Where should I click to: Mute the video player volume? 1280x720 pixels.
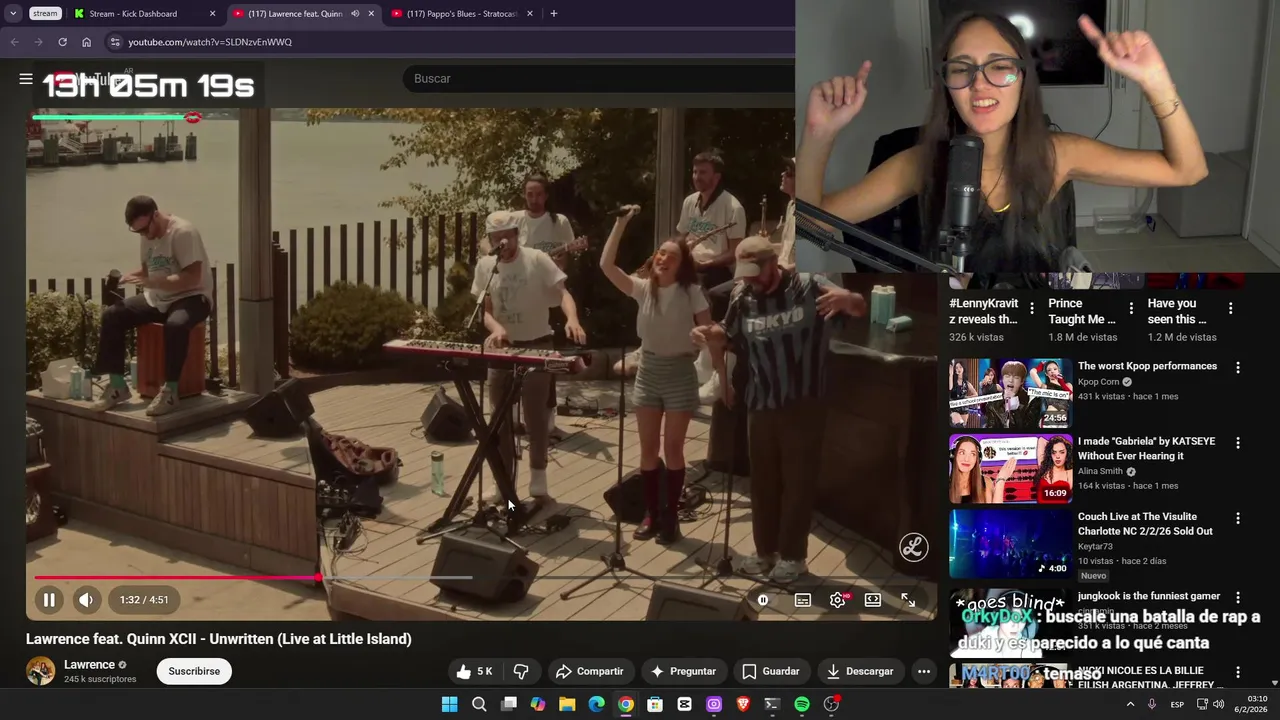pyautogui.click(x=86, y=600)
